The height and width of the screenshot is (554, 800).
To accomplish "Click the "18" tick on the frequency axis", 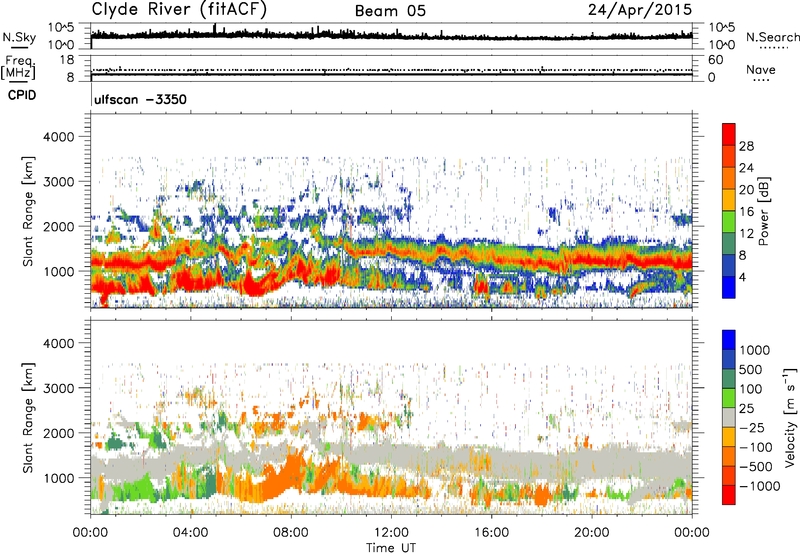I will (x=67, y=60).
